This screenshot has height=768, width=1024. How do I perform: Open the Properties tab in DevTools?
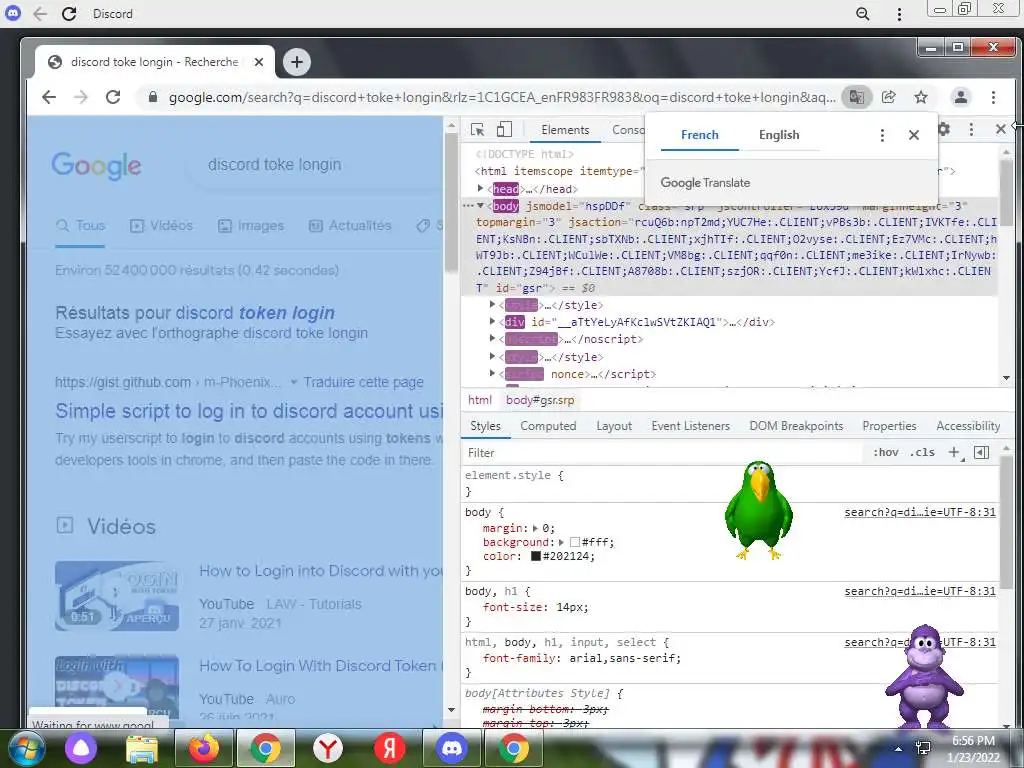[889, 426]
